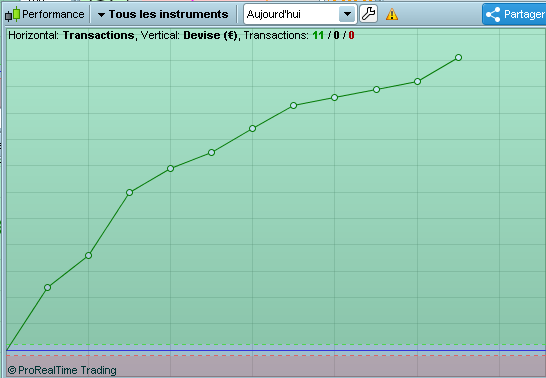Open settings with the wrench icon
The image size is (546, 378).
368,14
